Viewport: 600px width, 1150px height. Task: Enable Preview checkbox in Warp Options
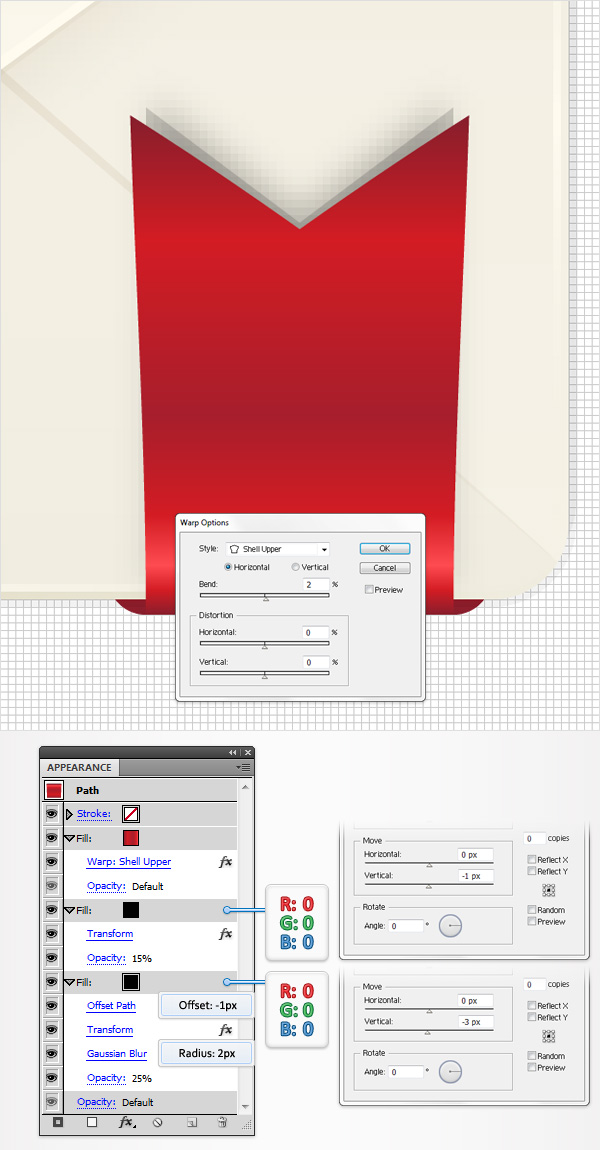369,590
